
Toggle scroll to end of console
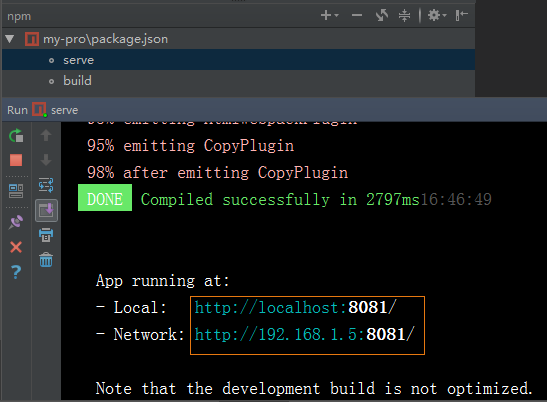(46, 210)
